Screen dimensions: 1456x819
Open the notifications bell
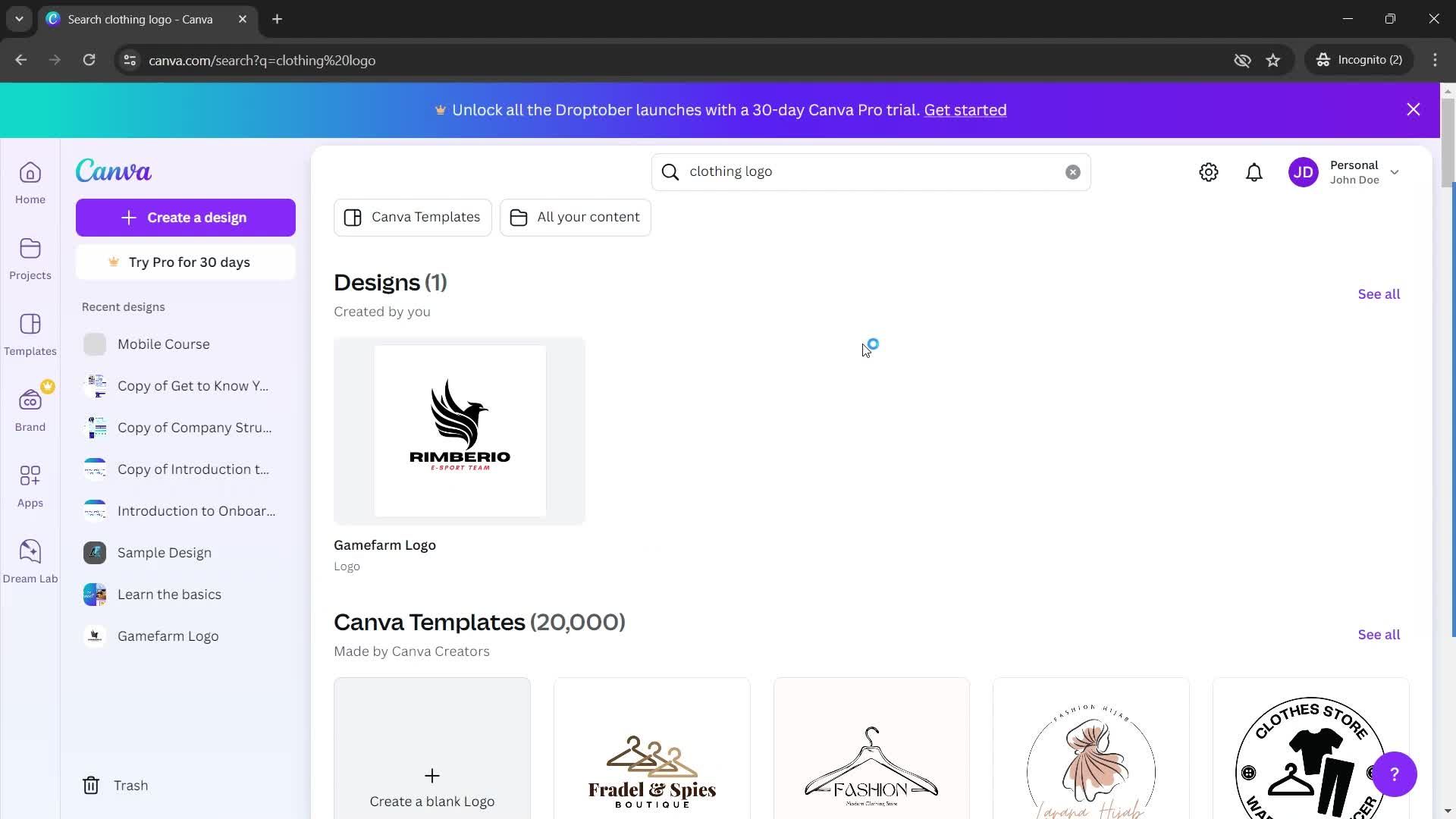(1254, 172)
